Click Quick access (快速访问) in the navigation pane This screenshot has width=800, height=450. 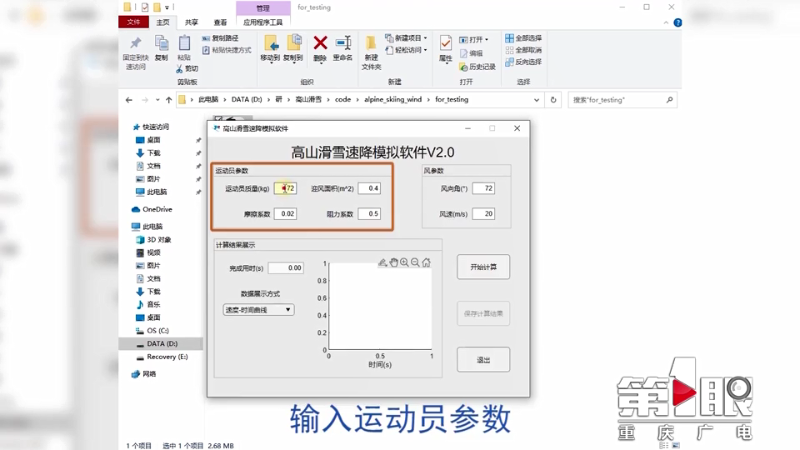151,127
